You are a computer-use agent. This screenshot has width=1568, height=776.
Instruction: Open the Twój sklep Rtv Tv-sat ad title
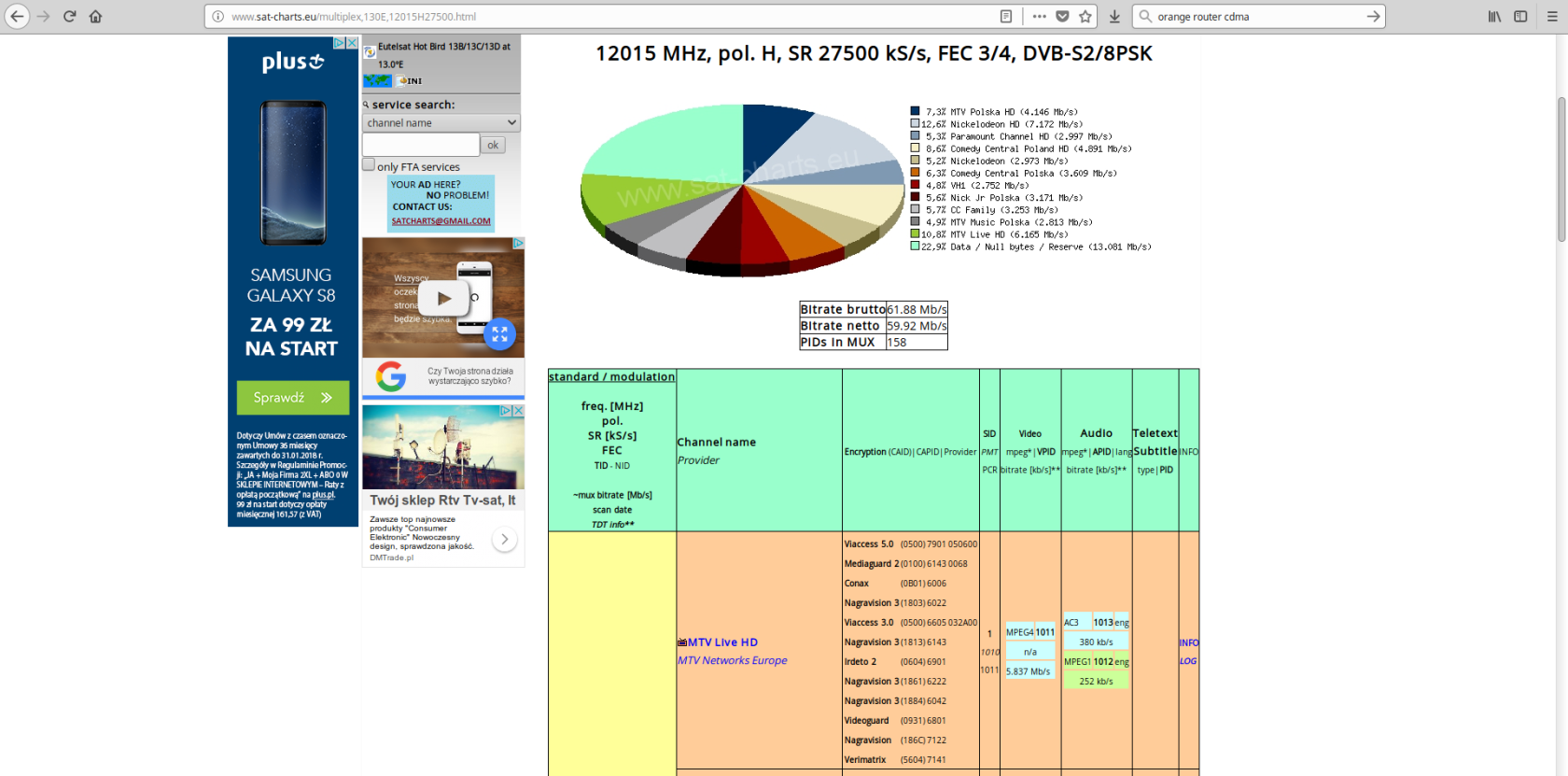pos(442,501)
